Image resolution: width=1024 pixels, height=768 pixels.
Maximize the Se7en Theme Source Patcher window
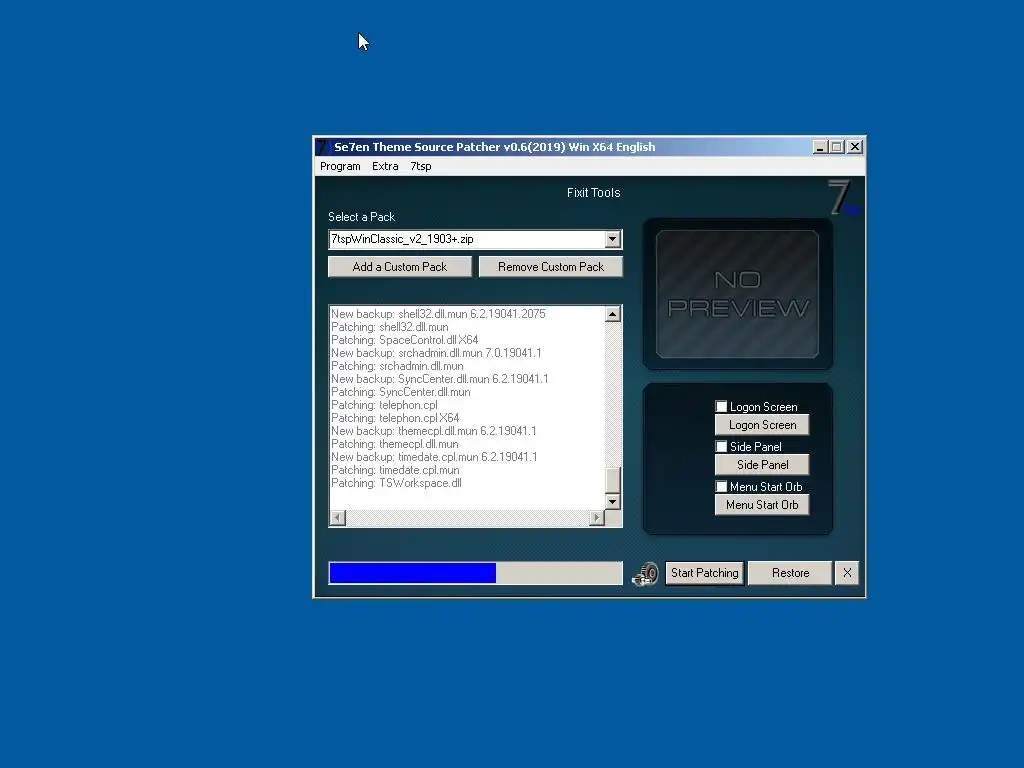pos(836,147)
